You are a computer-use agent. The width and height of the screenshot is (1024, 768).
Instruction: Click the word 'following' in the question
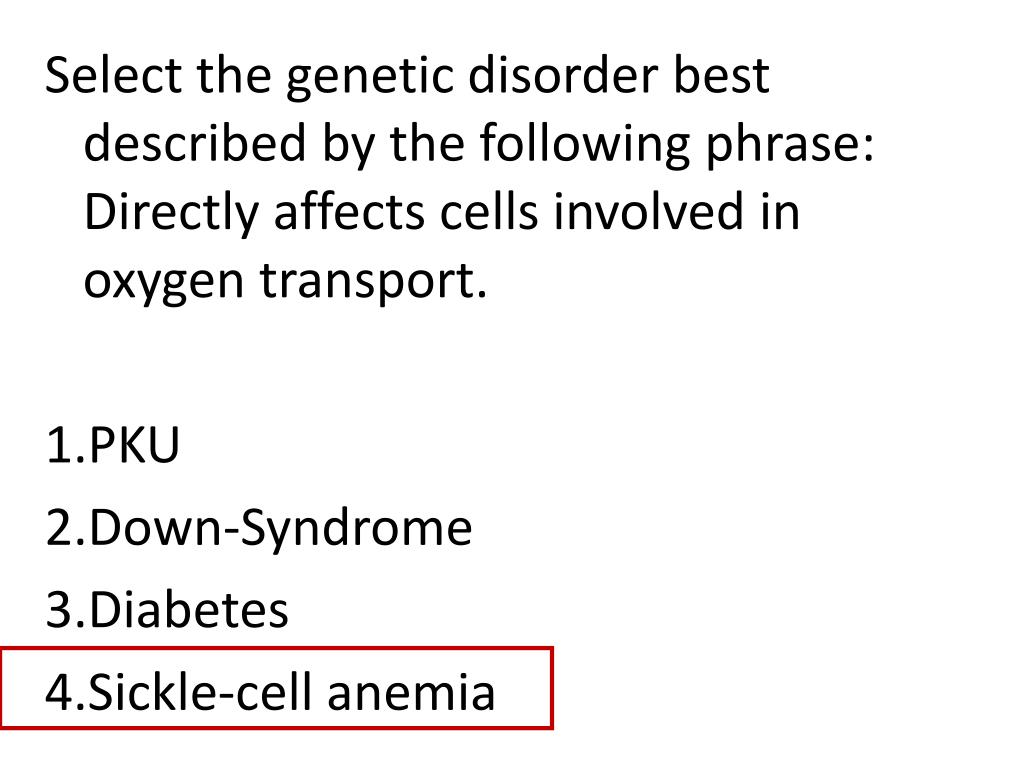coord(584,146)
